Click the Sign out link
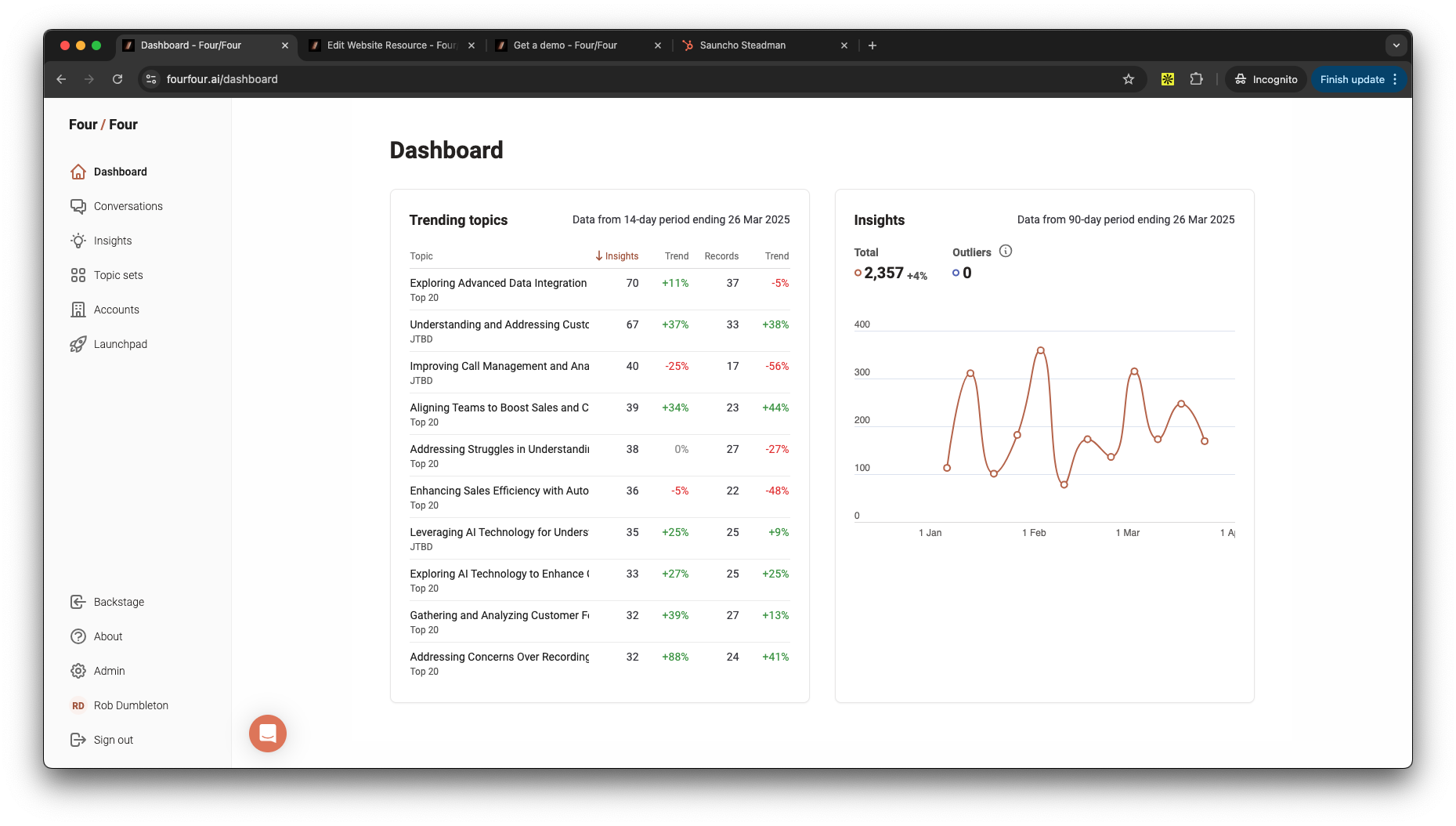Viewport: 1456px width, 826px height. (x=113, y=740)
